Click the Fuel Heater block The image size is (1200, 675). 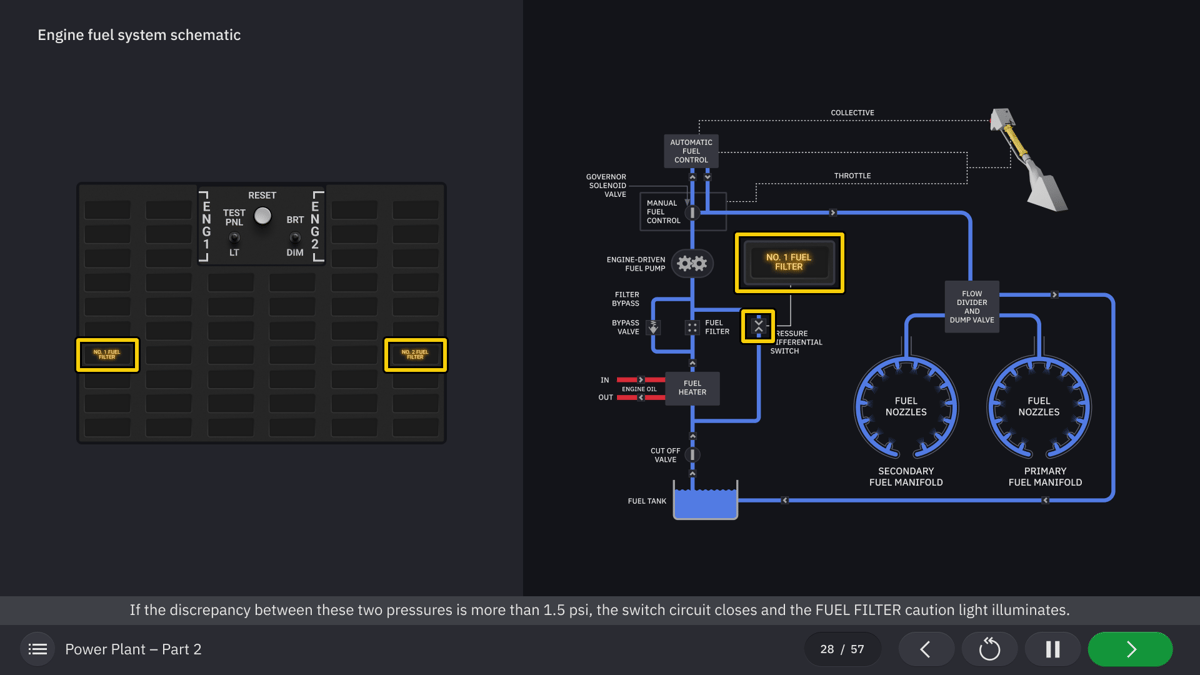click(692, 388)
